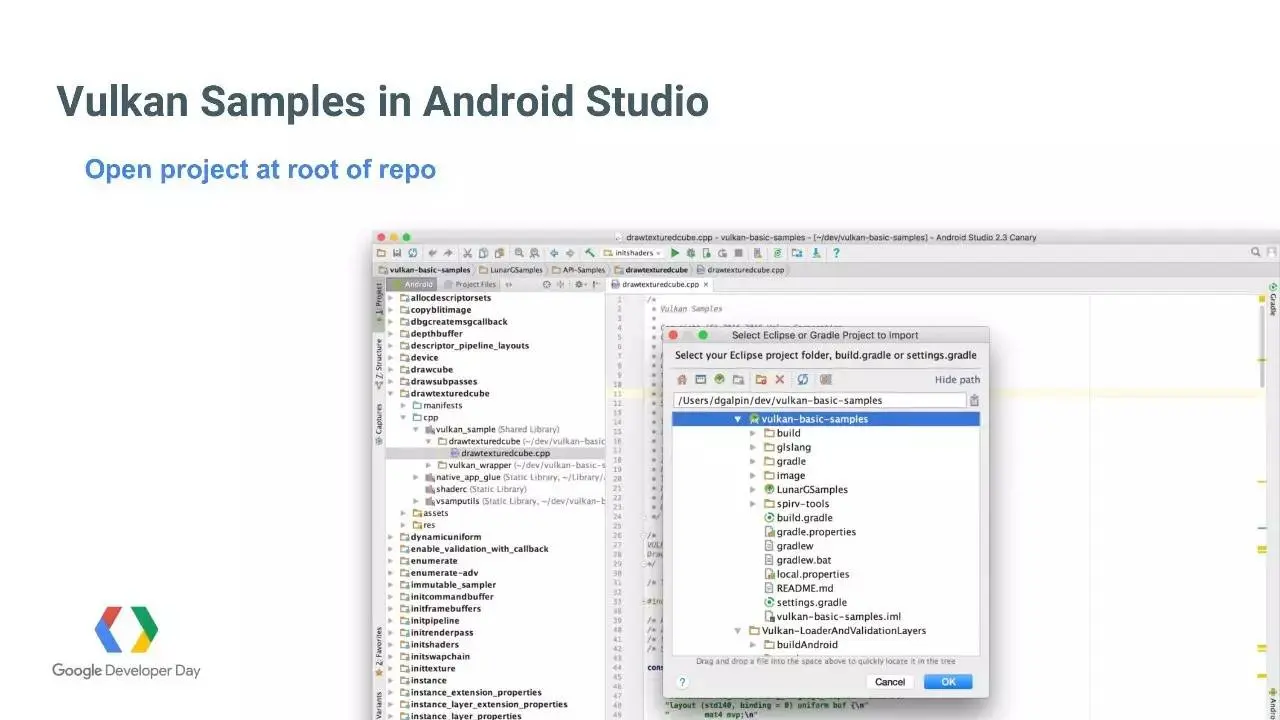This screenshot has width=1280, height=720.
Task: Select settings.gradle in the dialog tree
Action: [805, 603]
